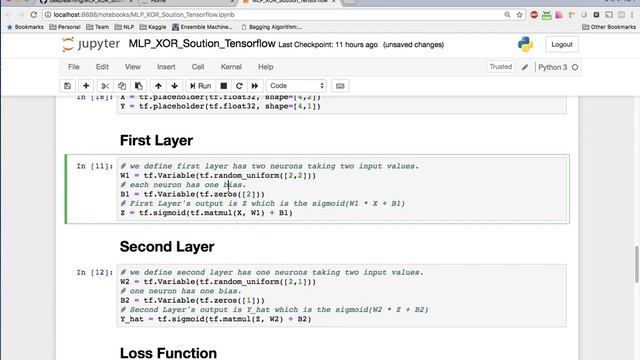This screenshot has height=360, width=640.
Task: Cut selected cells with scissors icon
Action: (x=105, y=86)
